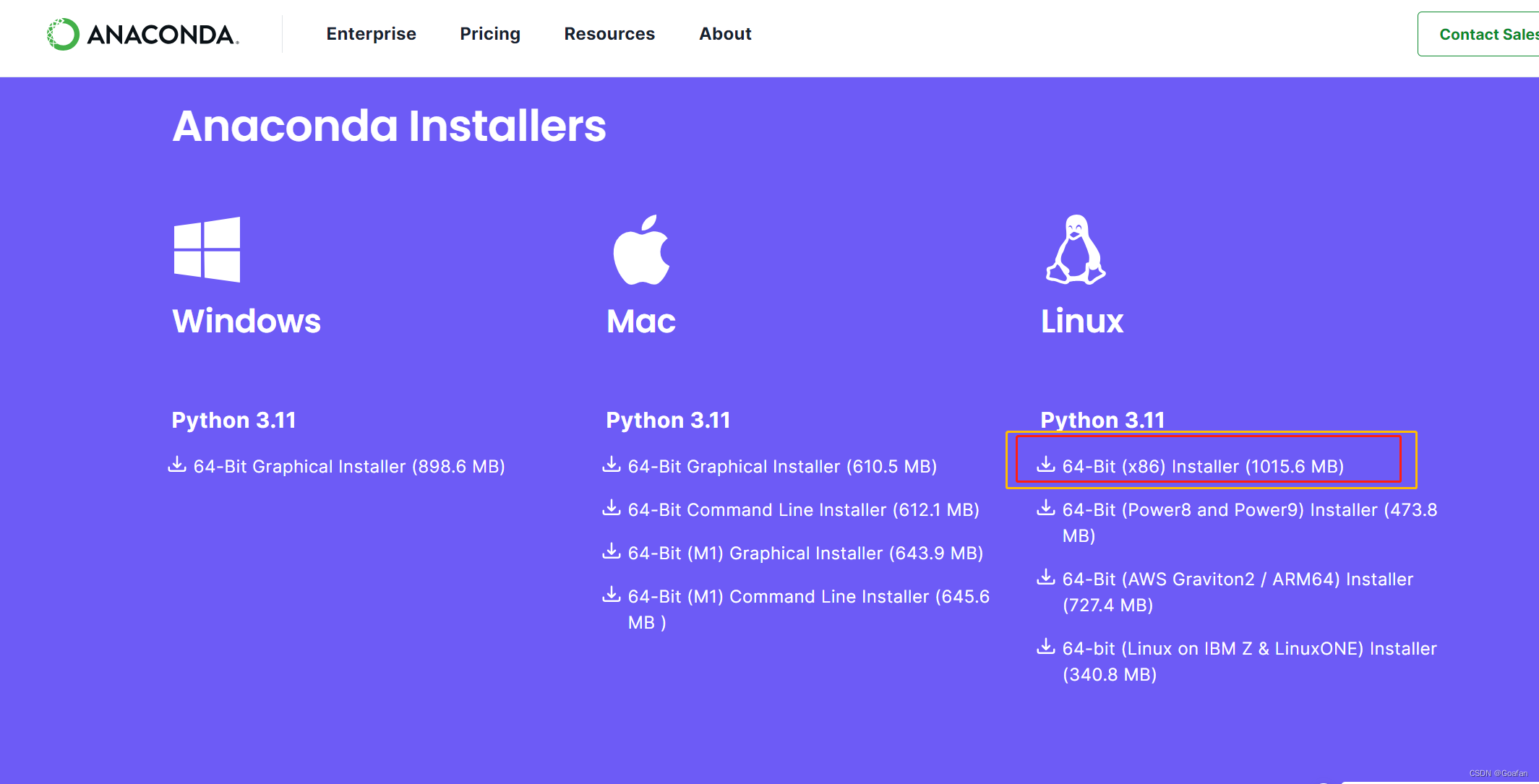
Task: Click the Linux penguin icon
Action: (1076, 250)
